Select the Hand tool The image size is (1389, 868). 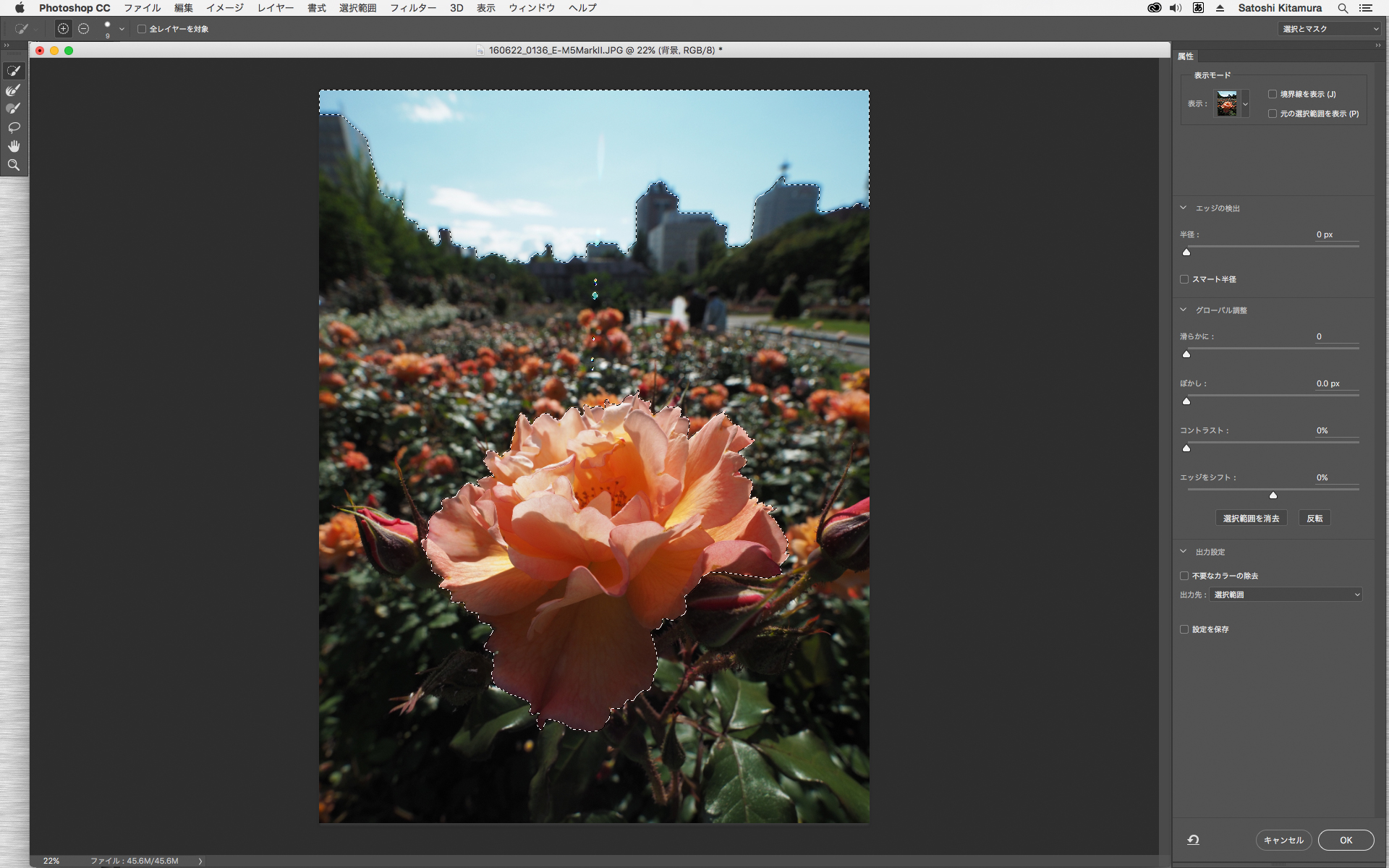14,146
